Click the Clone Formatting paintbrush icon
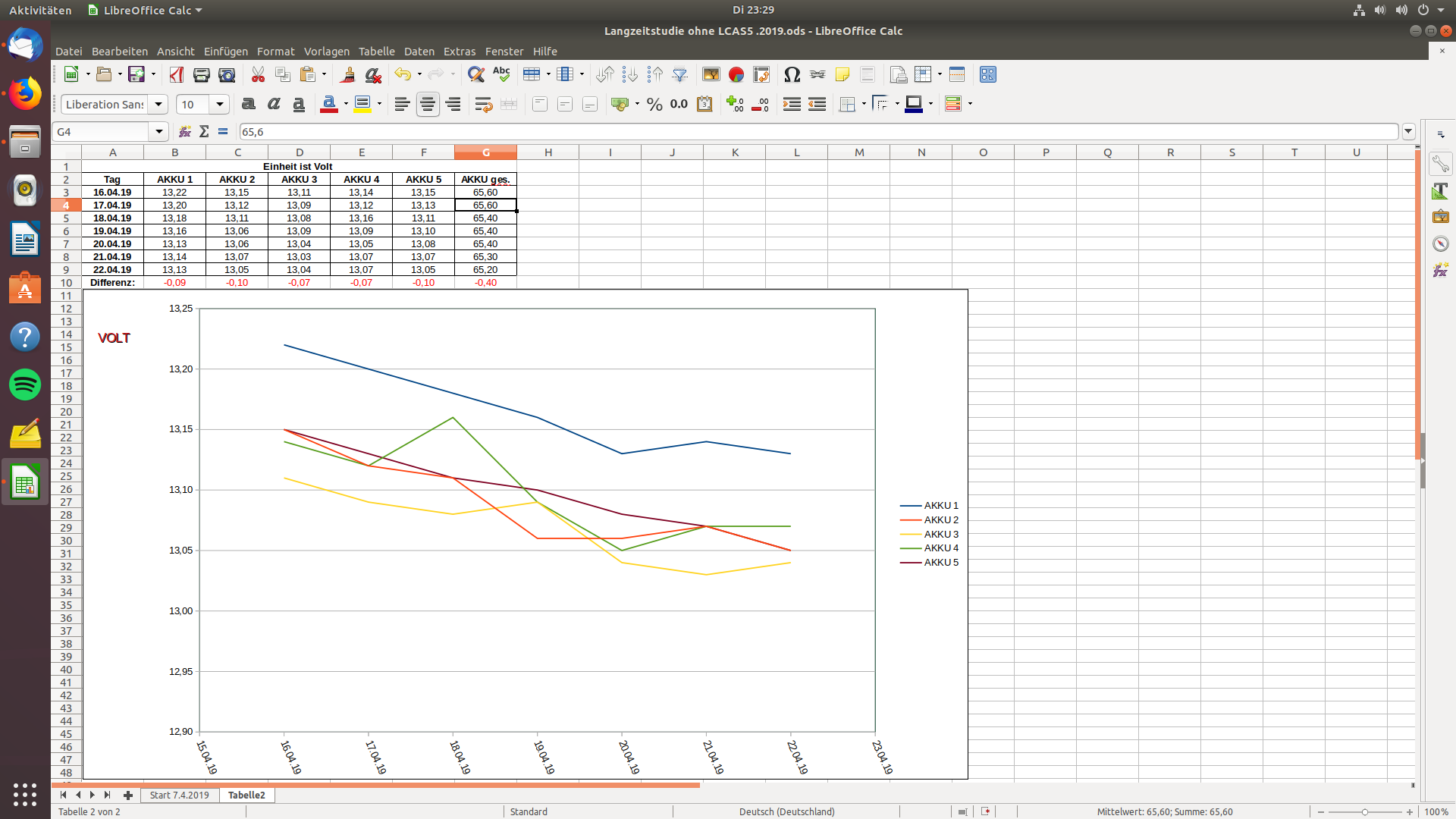The width and height of the screenshot is (1456, 819). pos(348,74)
